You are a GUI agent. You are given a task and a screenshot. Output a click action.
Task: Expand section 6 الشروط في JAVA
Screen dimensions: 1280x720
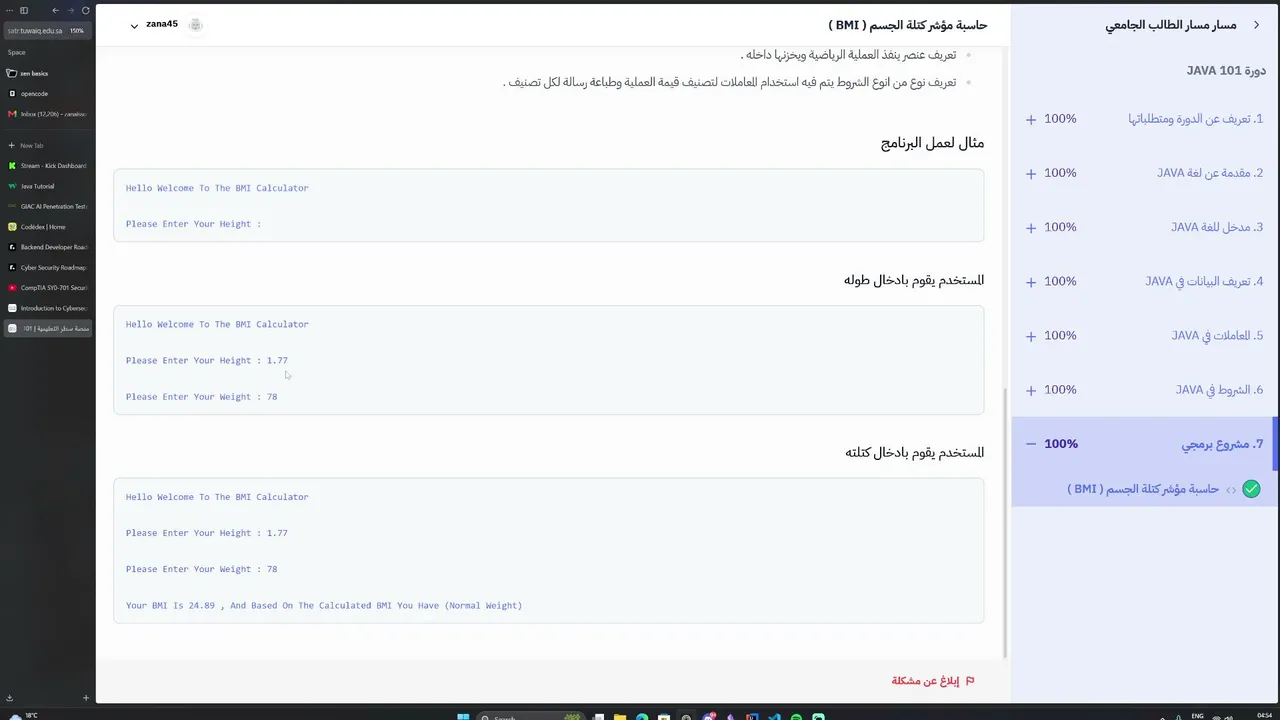(x=1031, y=390)
